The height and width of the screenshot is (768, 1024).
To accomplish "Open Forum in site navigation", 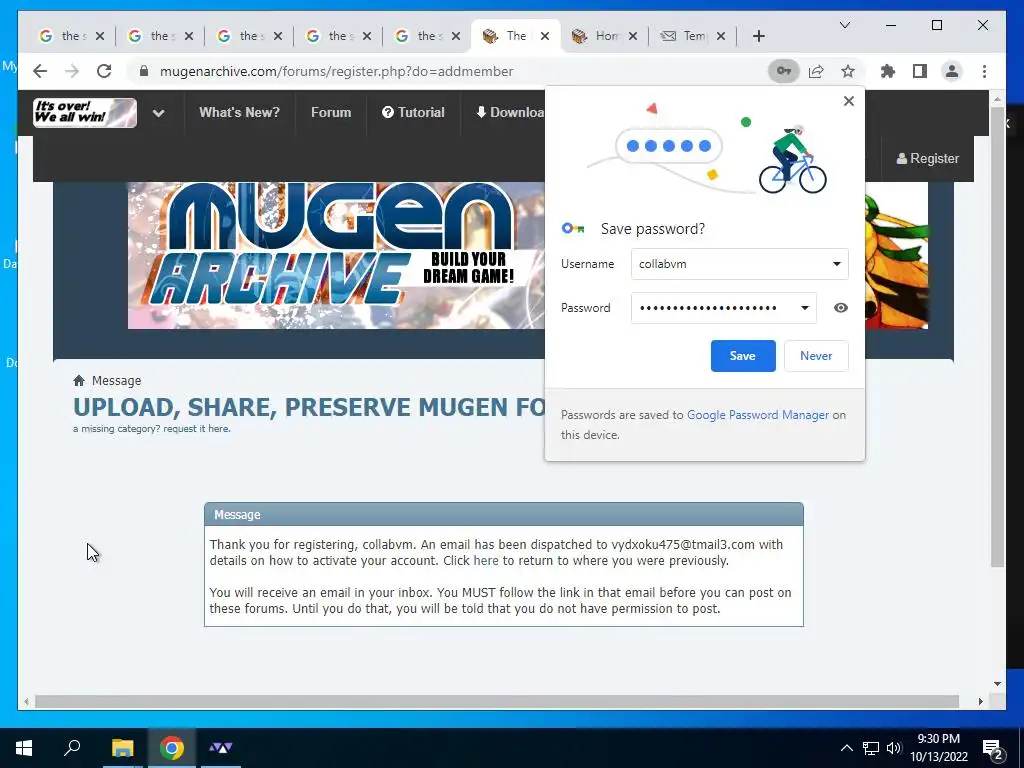I will (331, 112).
